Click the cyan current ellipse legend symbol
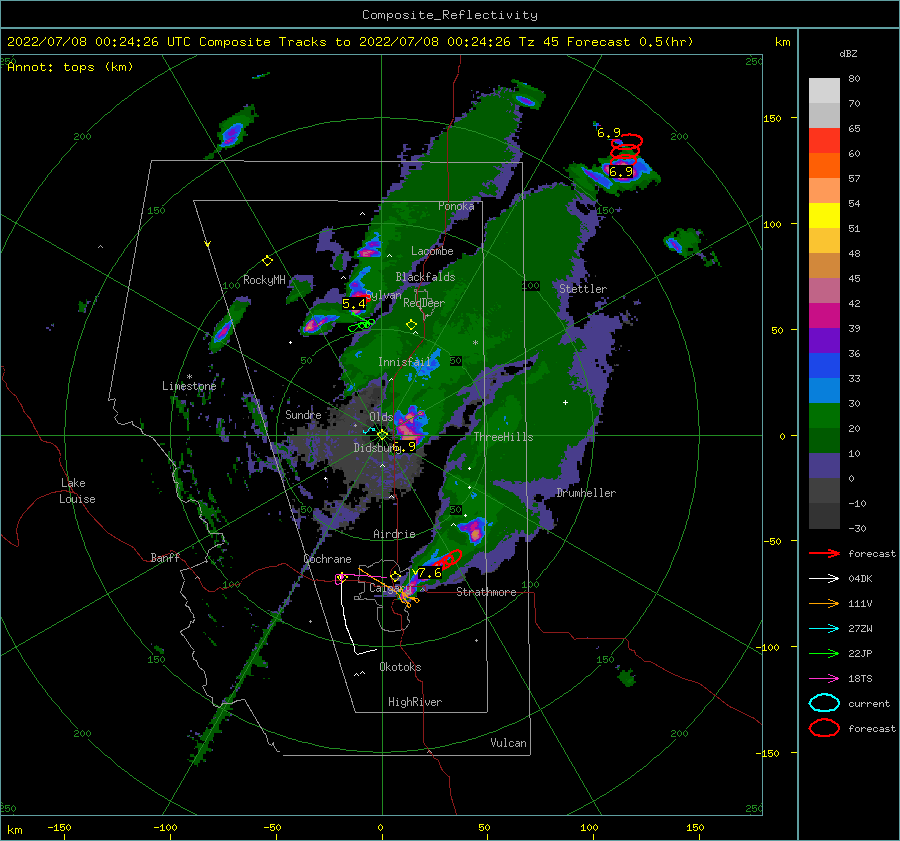Image resolution: width=900 pixels, height=841 pixels. (824, 703)
